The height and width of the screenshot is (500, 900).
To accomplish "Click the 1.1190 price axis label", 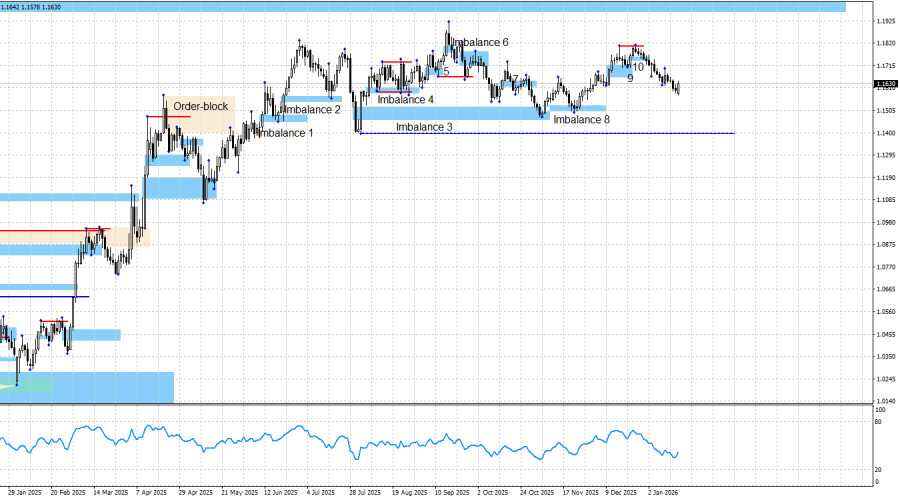I will [886, 178].
